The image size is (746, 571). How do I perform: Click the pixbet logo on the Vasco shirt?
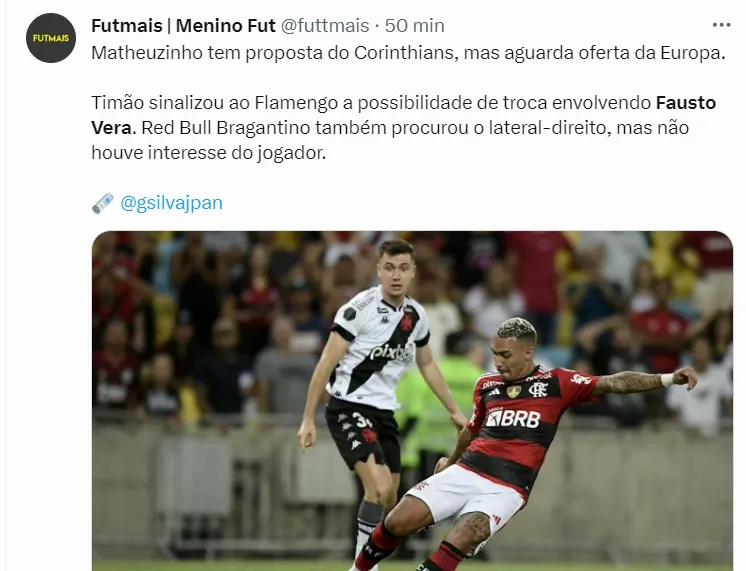click(x=392, y=353)
